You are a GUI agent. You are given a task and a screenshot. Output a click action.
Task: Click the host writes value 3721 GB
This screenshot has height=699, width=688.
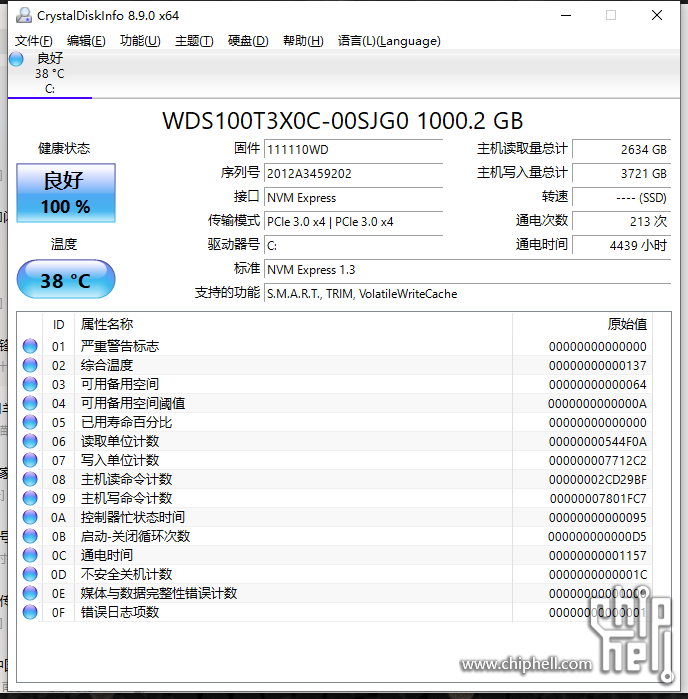coord(622,173)
